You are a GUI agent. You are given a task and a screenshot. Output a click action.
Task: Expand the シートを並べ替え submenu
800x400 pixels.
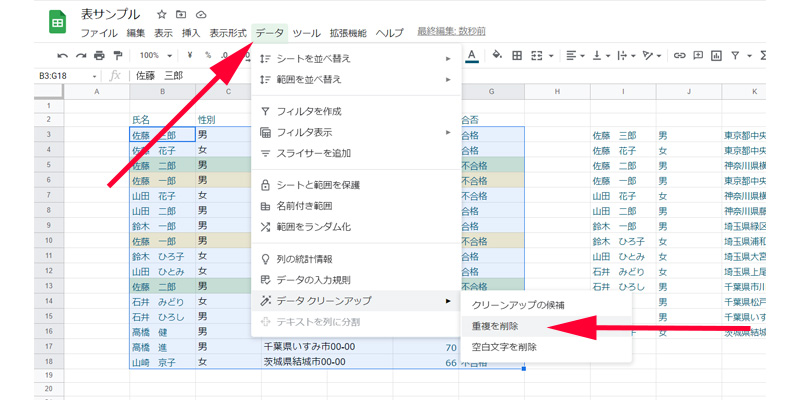tap(356, 59)
